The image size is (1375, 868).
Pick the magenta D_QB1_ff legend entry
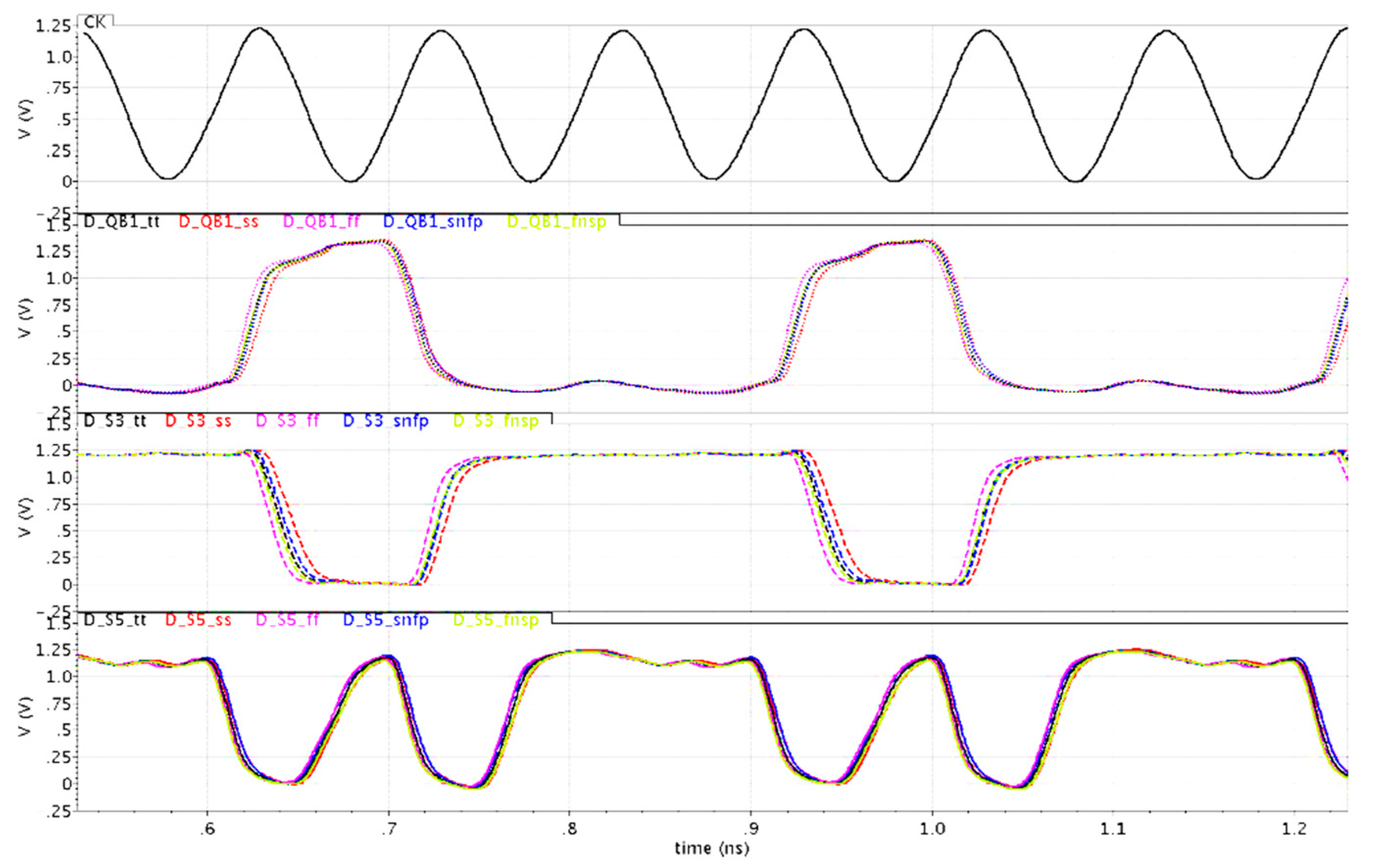321,221
